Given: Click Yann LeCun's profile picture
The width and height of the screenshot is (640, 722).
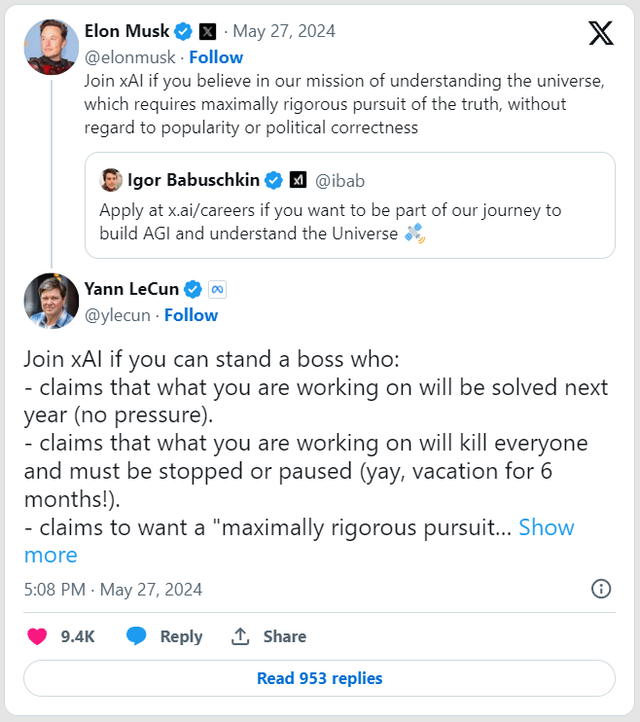Looking at the screenshot, I should 51,300.
